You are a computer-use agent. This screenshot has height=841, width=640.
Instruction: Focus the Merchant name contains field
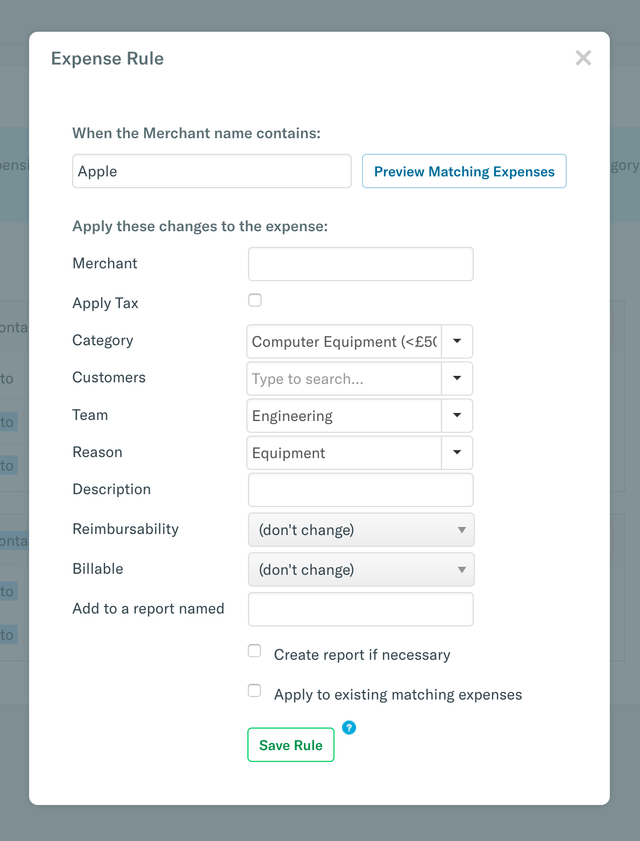(x=212, y=171)
